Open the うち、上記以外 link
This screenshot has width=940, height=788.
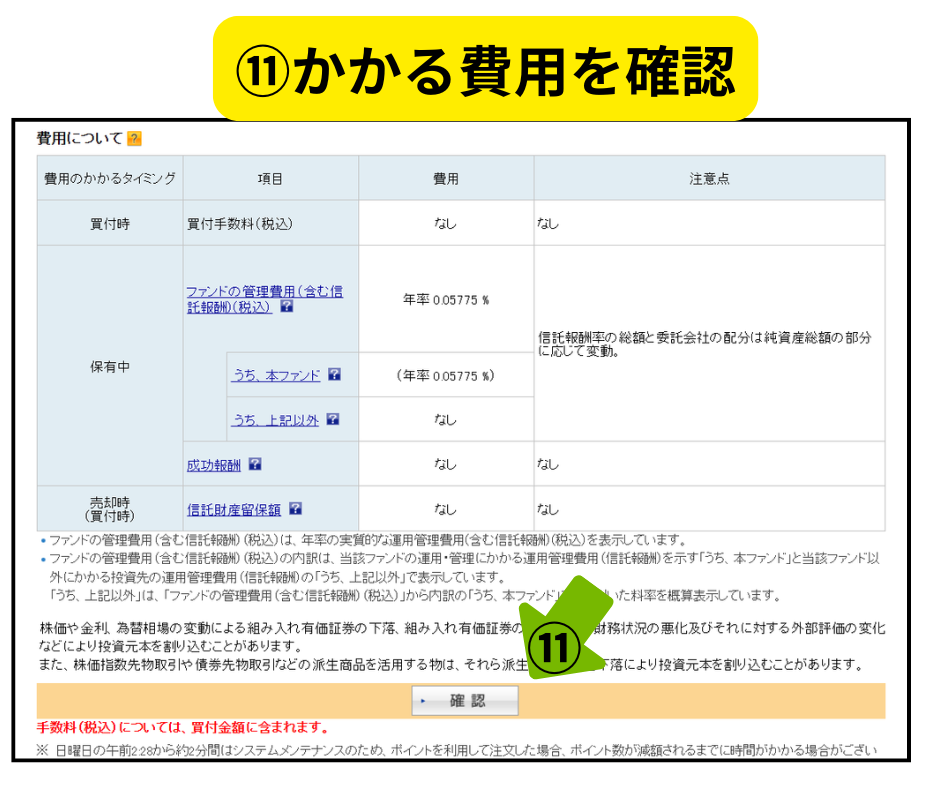276,420
